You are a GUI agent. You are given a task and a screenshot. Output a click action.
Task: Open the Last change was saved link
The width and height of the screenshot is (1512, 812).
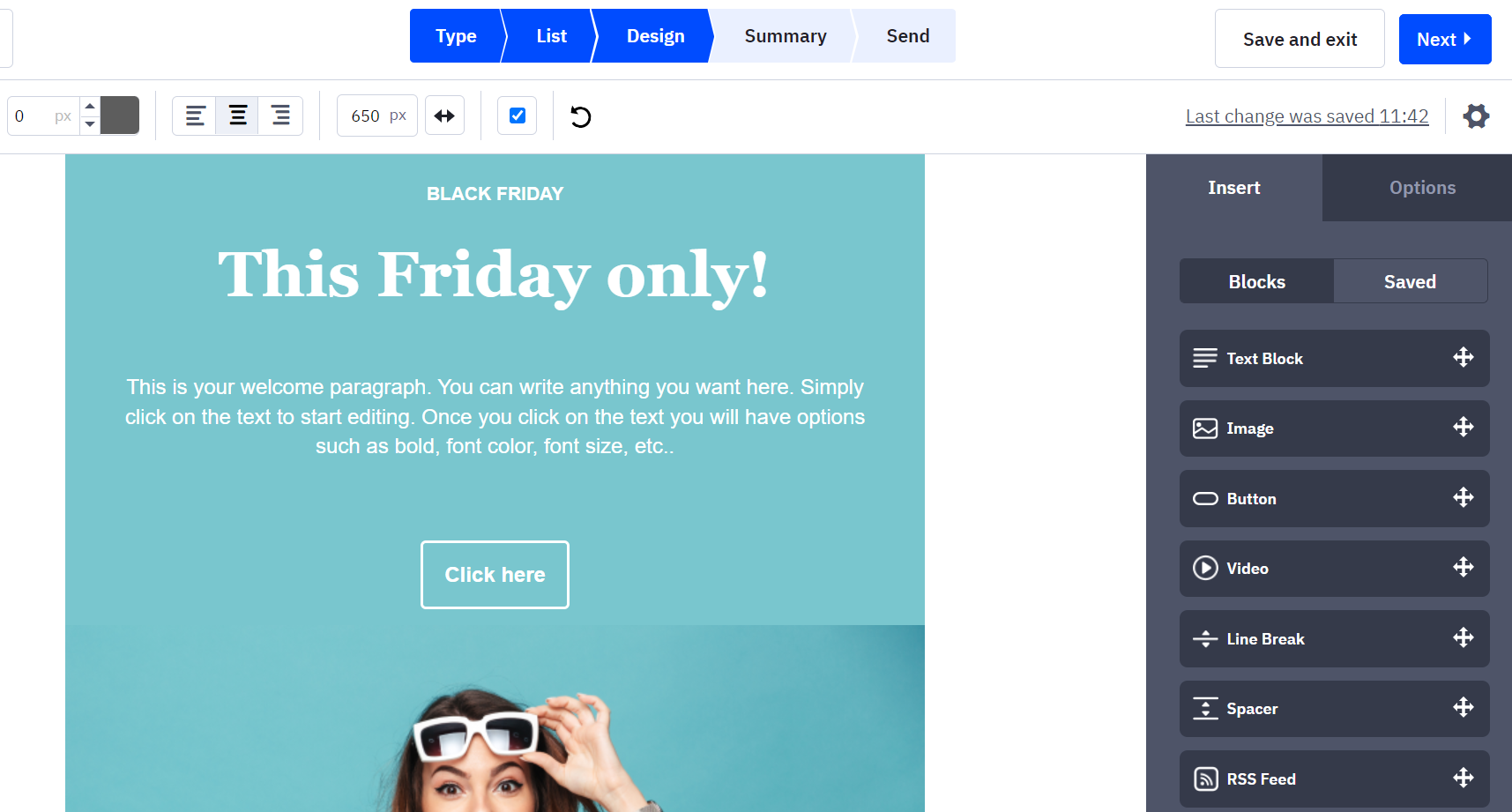click(1307, 116)
